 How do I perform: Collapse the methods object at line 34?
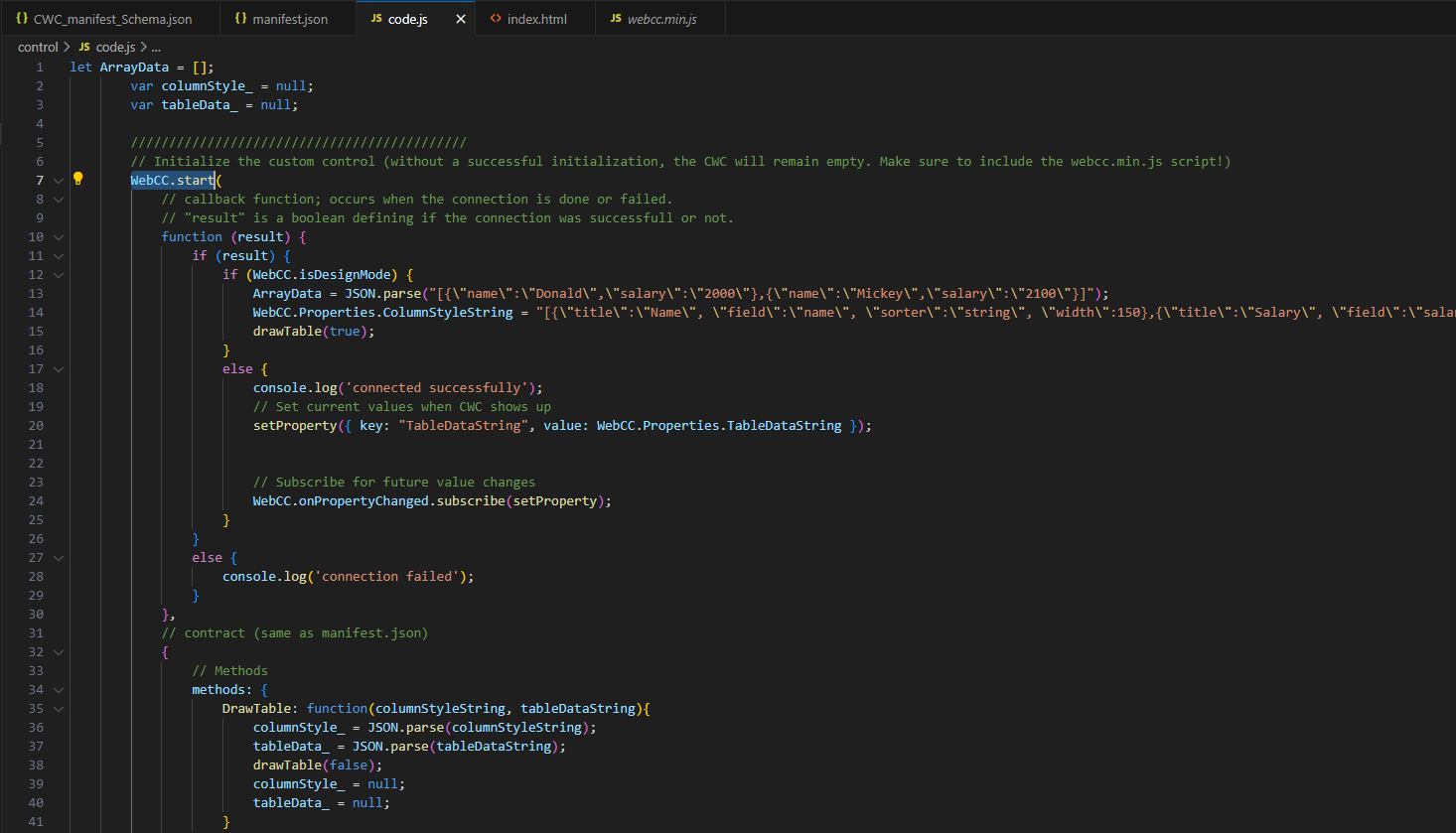pos(59,690)
